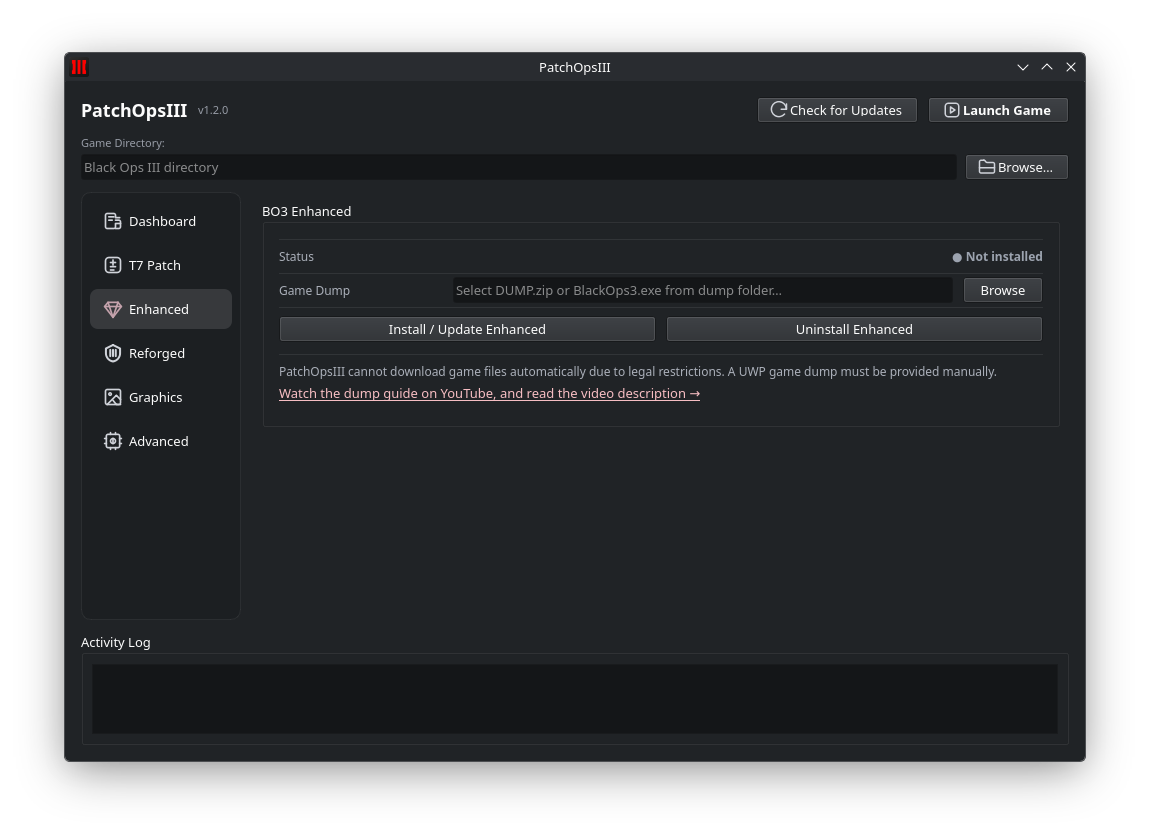Click the Dashboard sidebar icon
This screenshot has height=838, width=1150.
click(112, 221)
